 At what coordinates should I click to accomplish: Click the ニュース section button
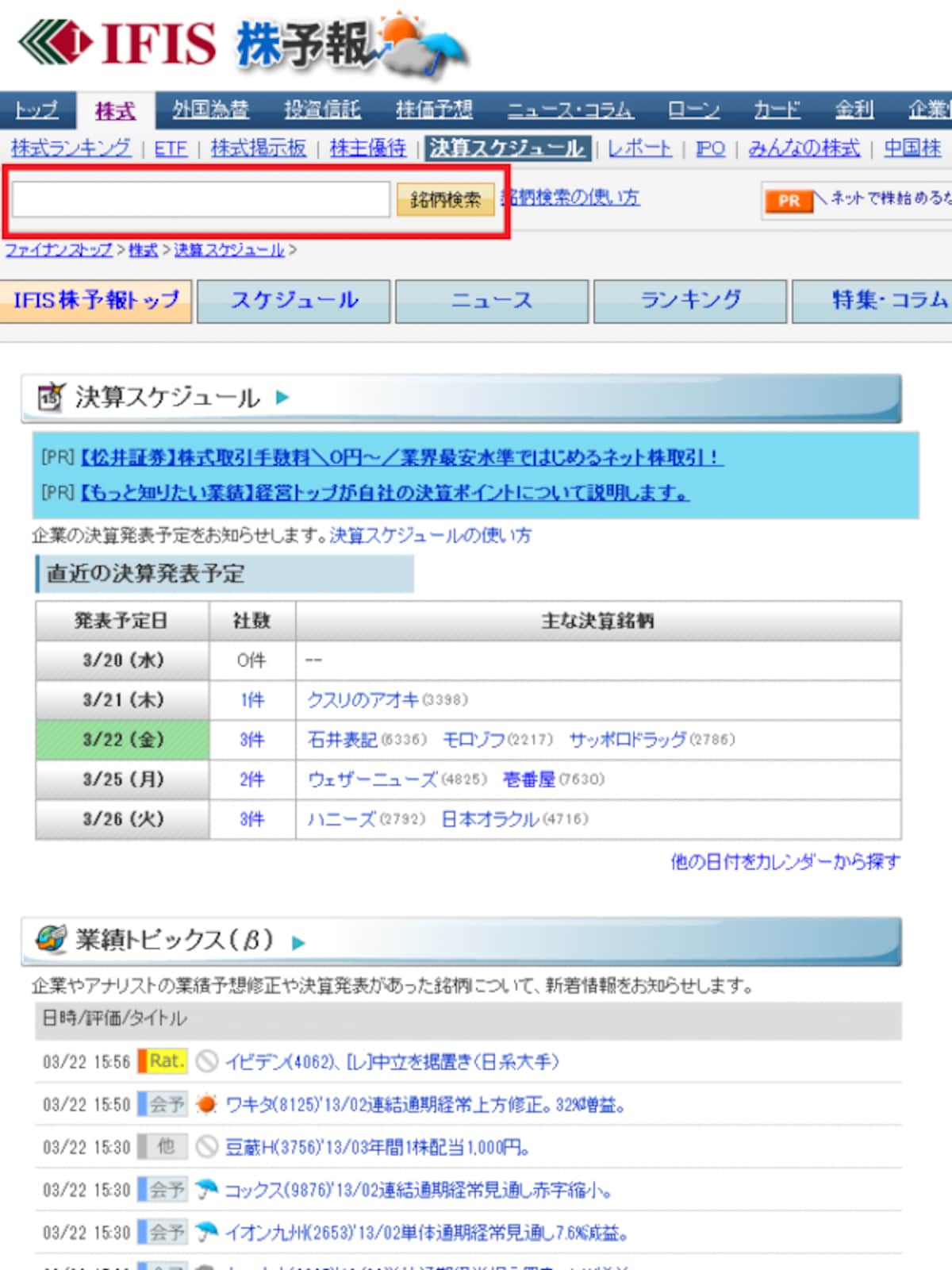tap(492, 301)
